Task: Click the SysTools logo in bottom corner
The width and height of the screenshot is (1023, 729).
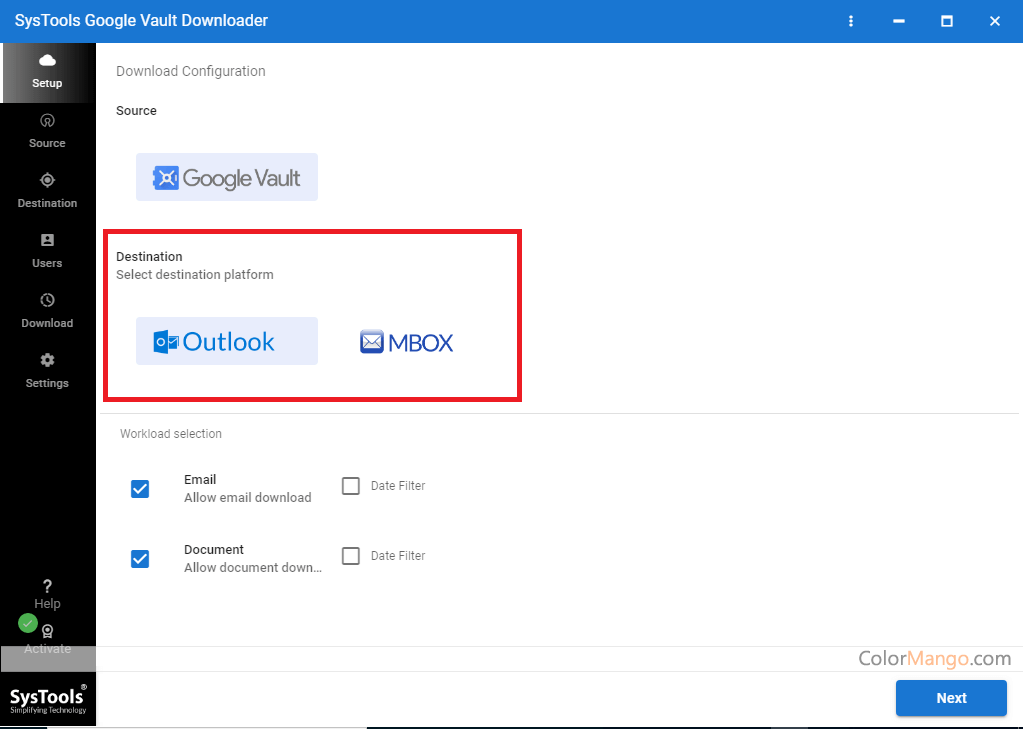Action: pyautogui.click(x=47, y=699)
